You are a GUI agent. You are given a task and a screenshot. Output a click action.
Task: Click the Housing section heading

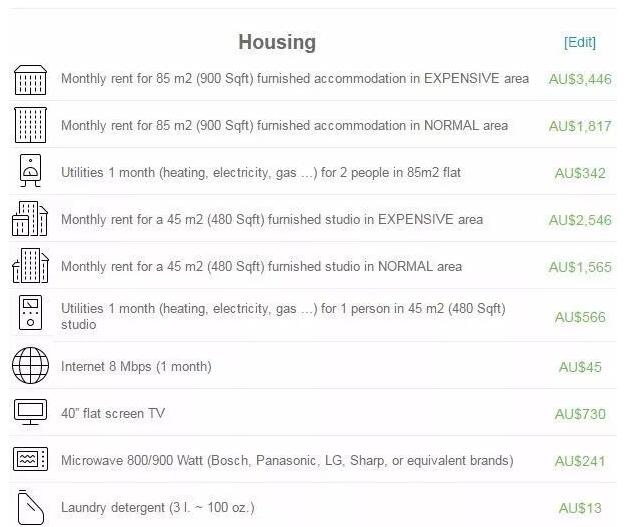pos(277,42)
